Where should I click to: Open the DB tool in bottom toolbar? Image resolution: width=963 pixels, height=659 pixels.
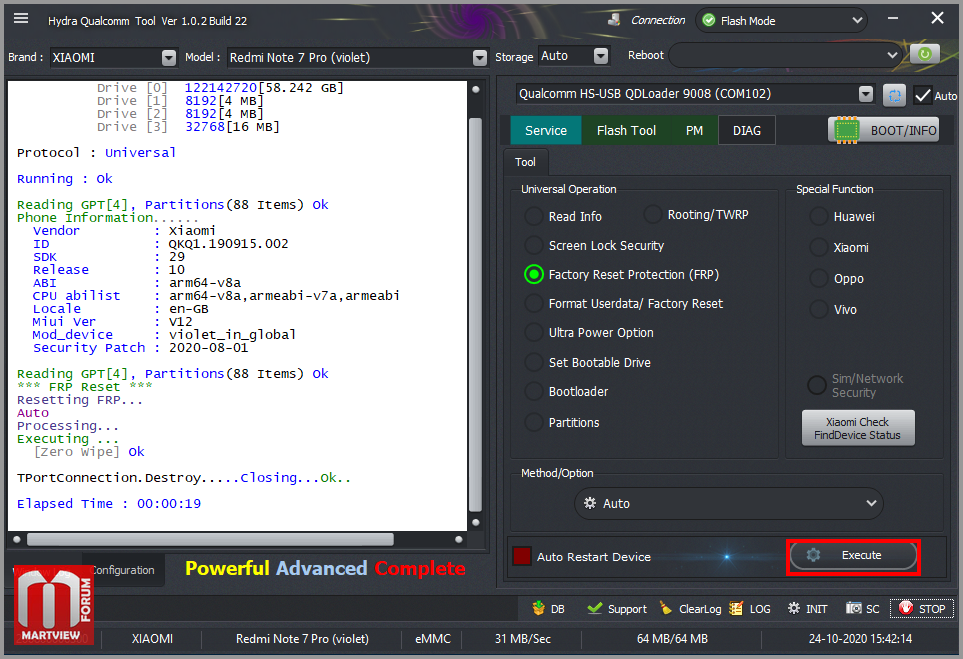click(549, 608)
